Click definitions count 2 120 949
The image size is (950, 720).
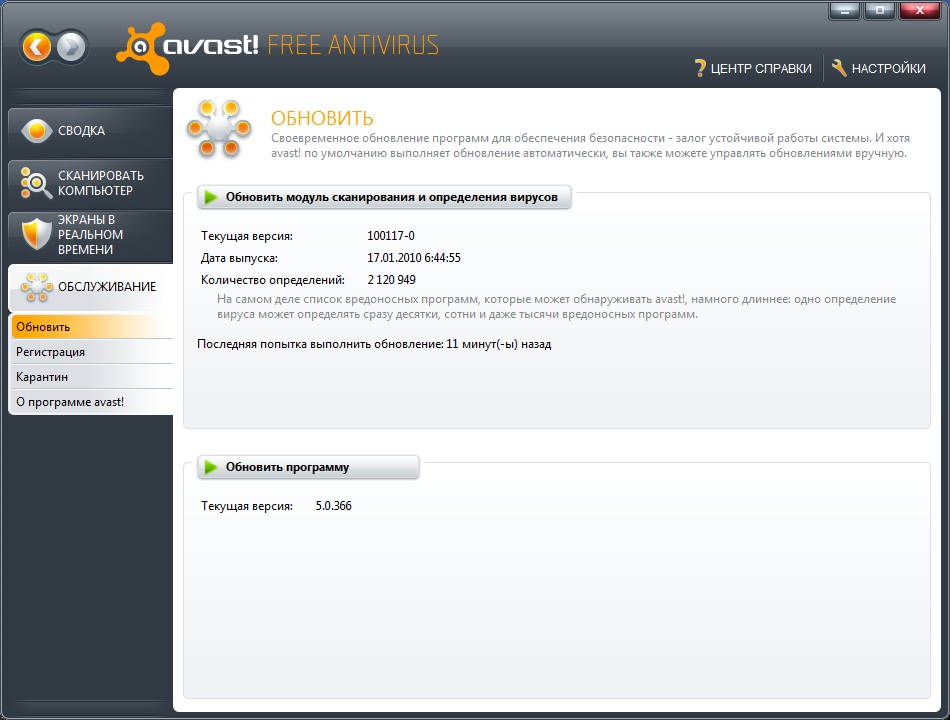coord(391,279)
